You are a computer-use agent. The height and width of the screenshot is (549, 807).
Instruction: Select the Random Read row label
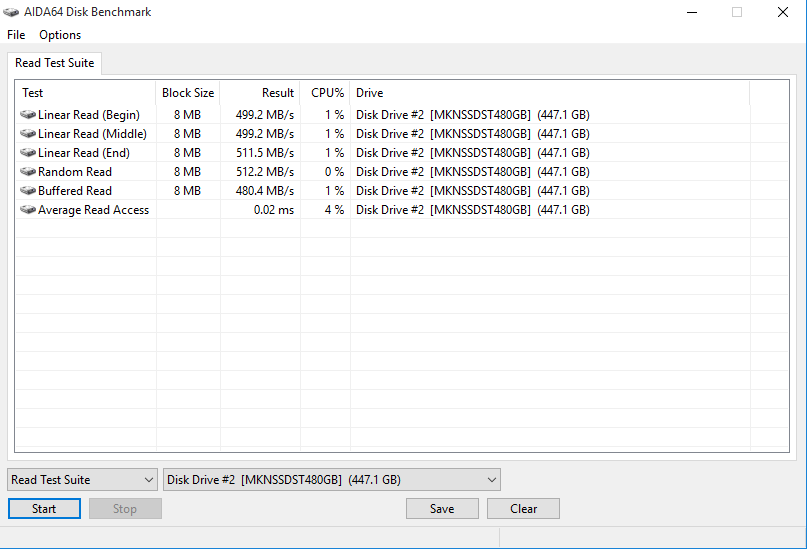(x=75, y=171)
